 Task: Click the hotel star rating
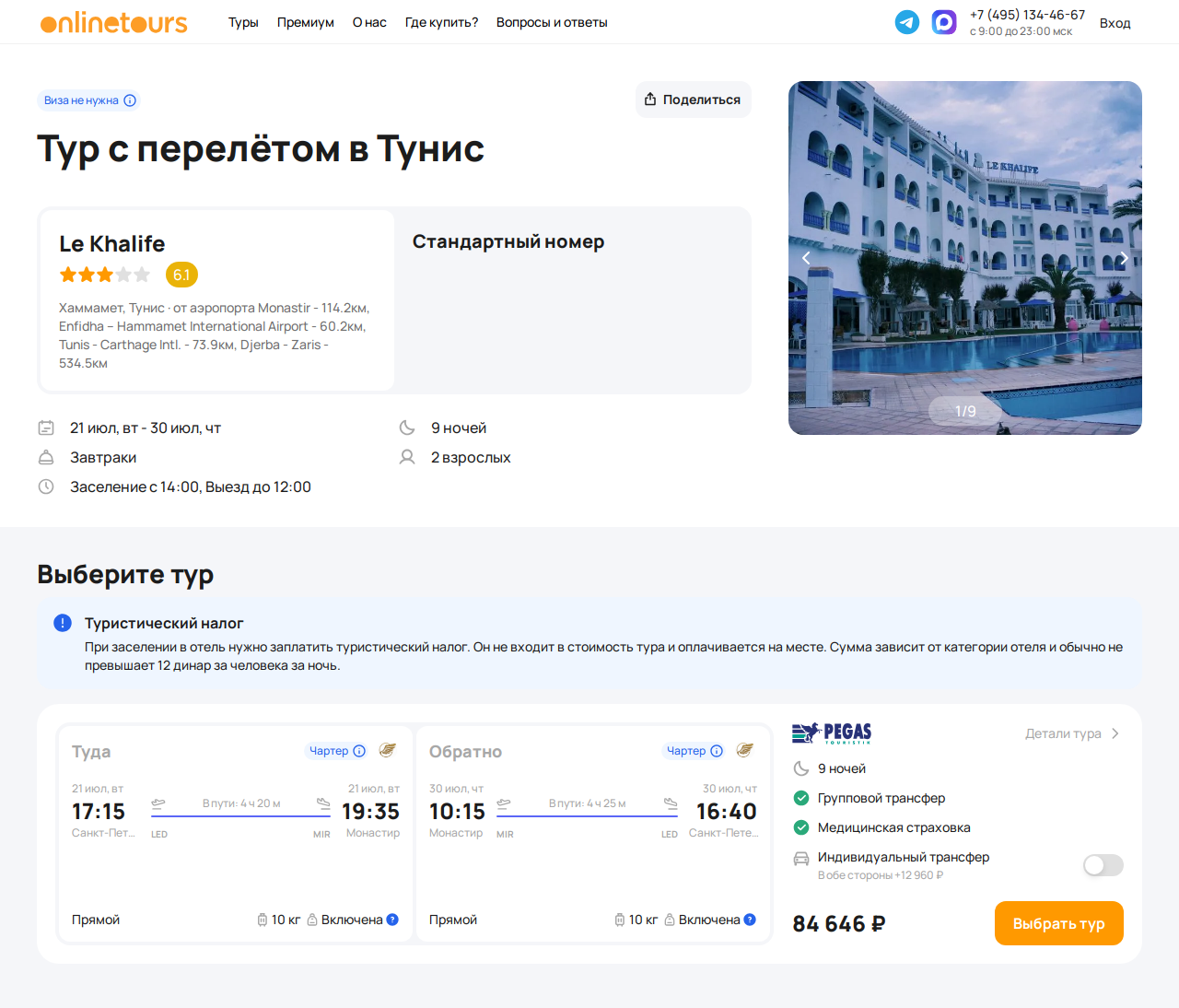coord(105,275)
